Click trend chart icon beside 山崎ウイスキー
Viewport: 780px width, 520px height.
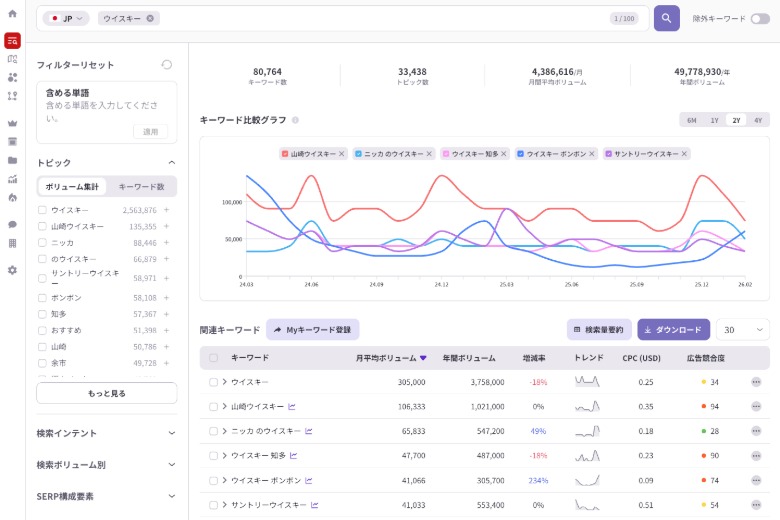292,407
